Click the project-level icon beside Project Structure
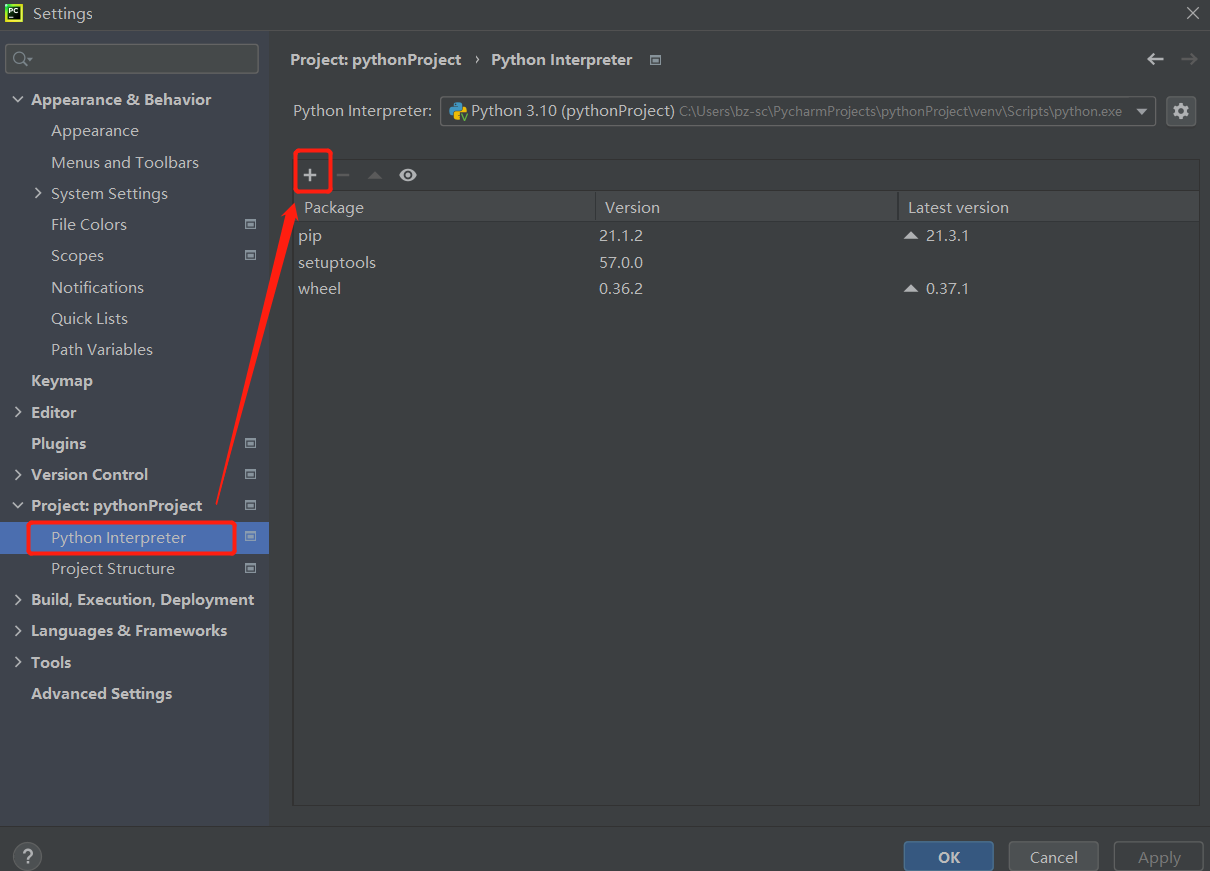This screenshot has height=871, width=1210. coord(251,568)
